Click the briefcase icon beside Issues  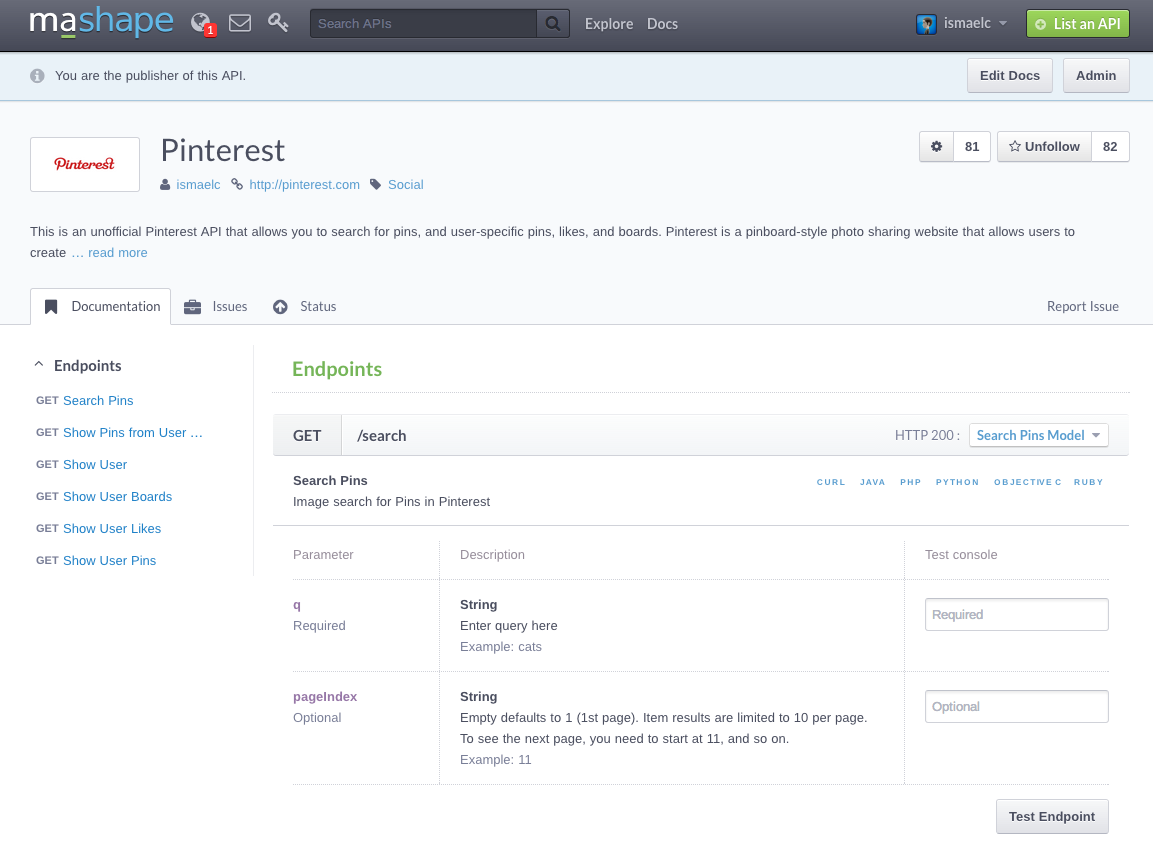(x=193, y=307)
